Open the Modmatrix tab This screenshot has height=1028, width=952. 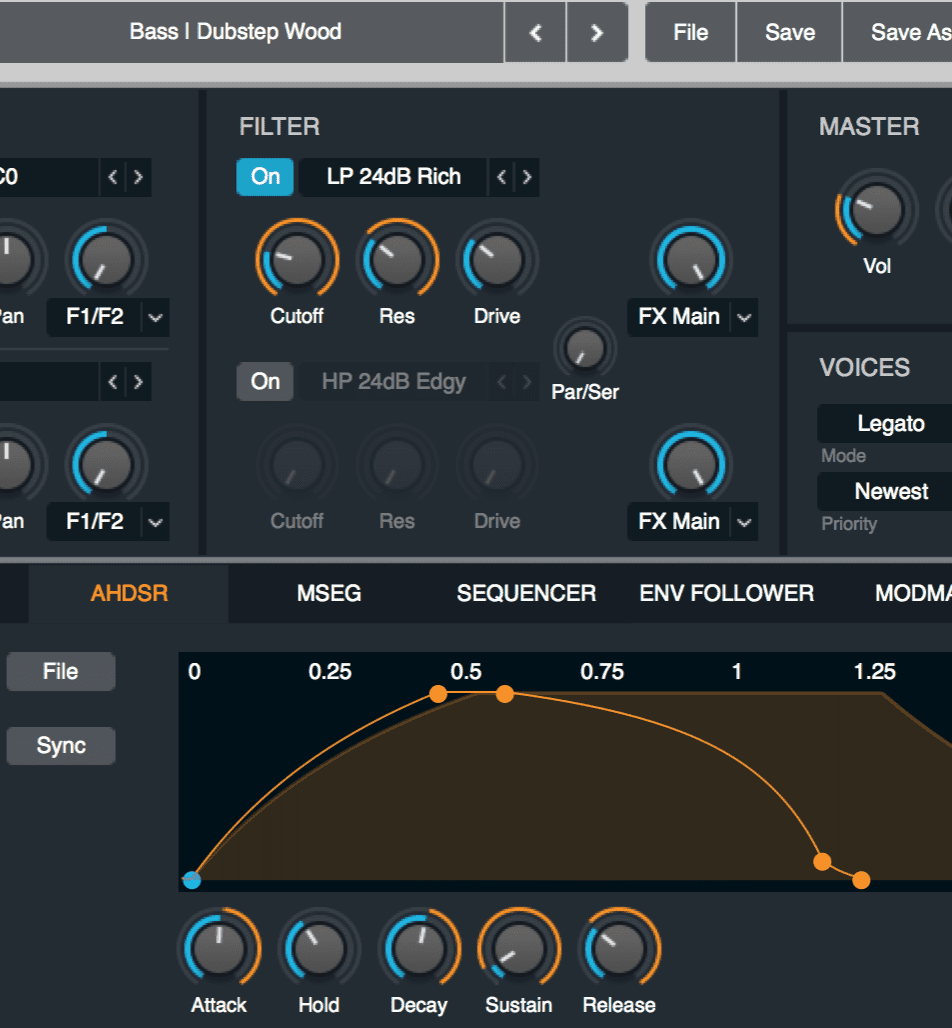pos(913,593)
